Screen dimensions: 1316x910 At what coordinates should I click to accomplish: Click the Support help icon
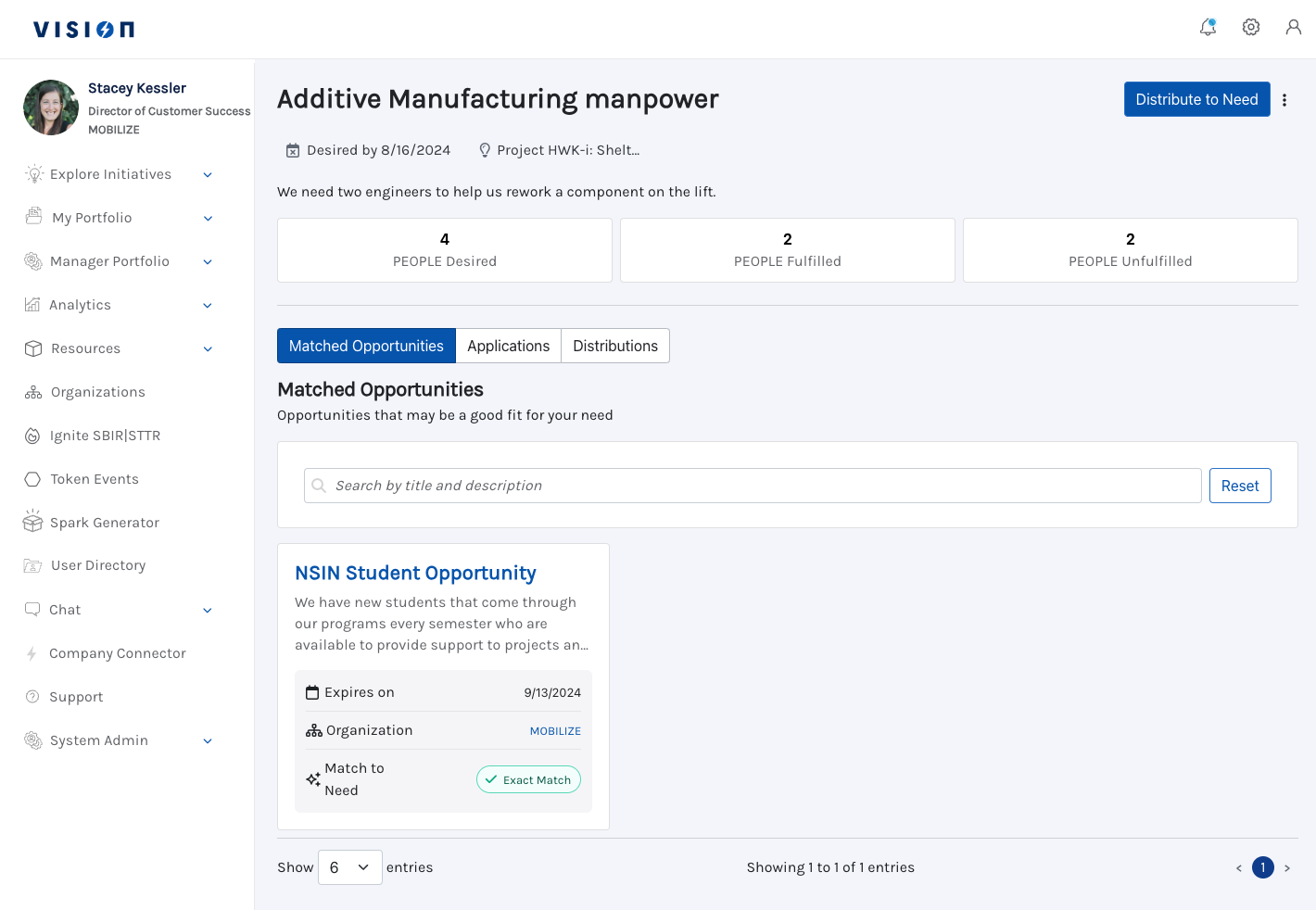32,697
